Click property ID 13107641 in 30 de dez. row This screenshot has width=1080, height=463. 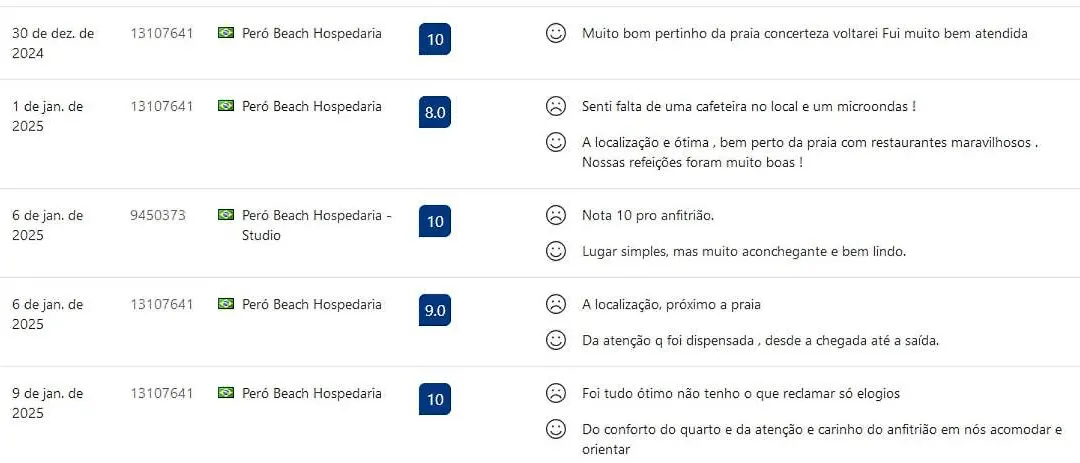pos(162,33)
